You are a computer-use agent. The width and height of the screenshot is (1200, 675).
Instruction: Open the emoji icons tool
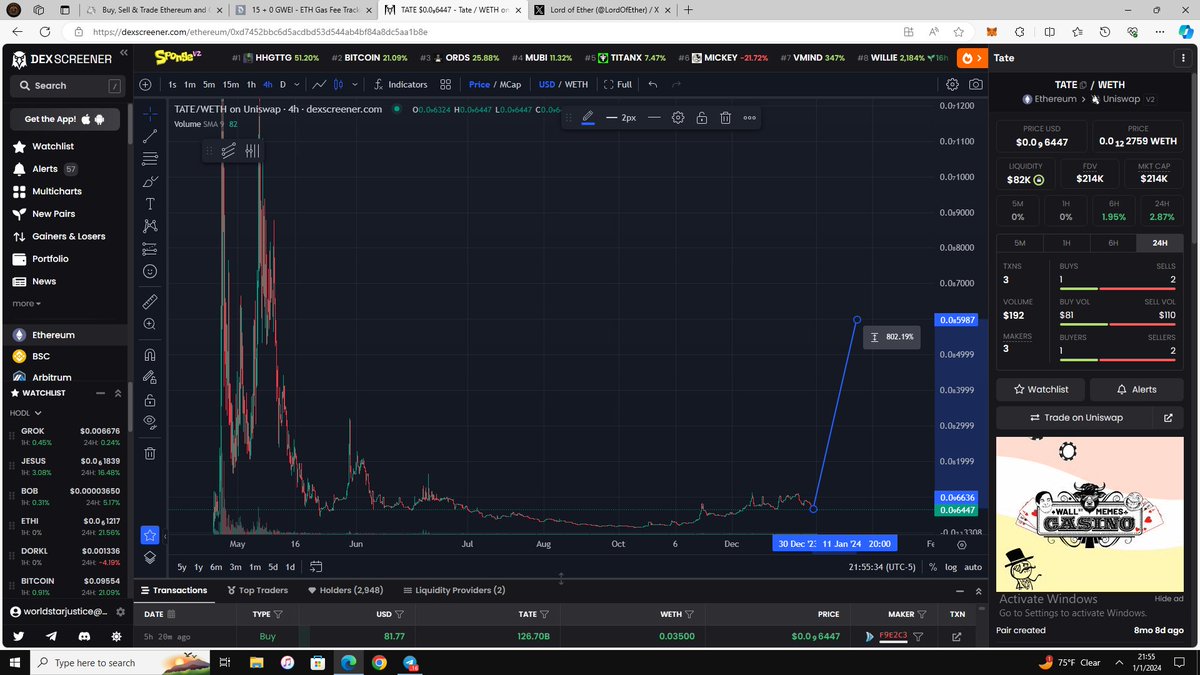150,271
